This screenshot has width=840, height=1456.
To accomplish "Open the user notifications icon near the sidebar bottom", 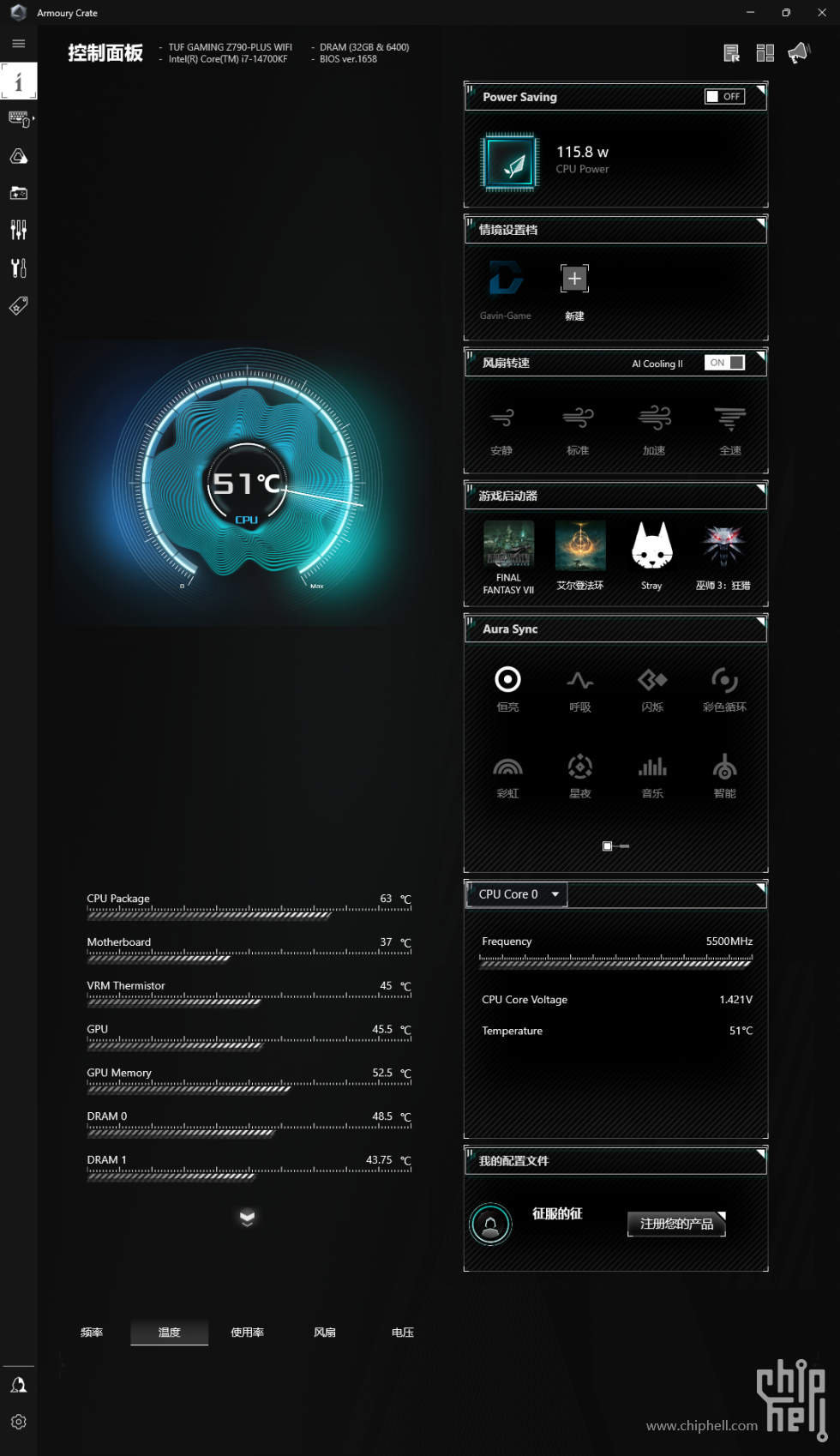I will tap(18, 1386).
